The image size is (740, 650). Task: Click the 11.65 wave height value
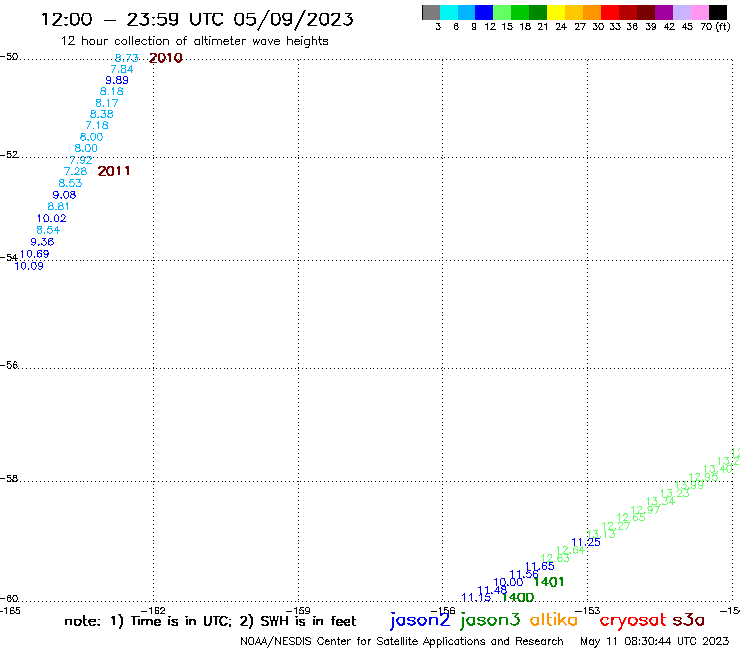[539, 566]
